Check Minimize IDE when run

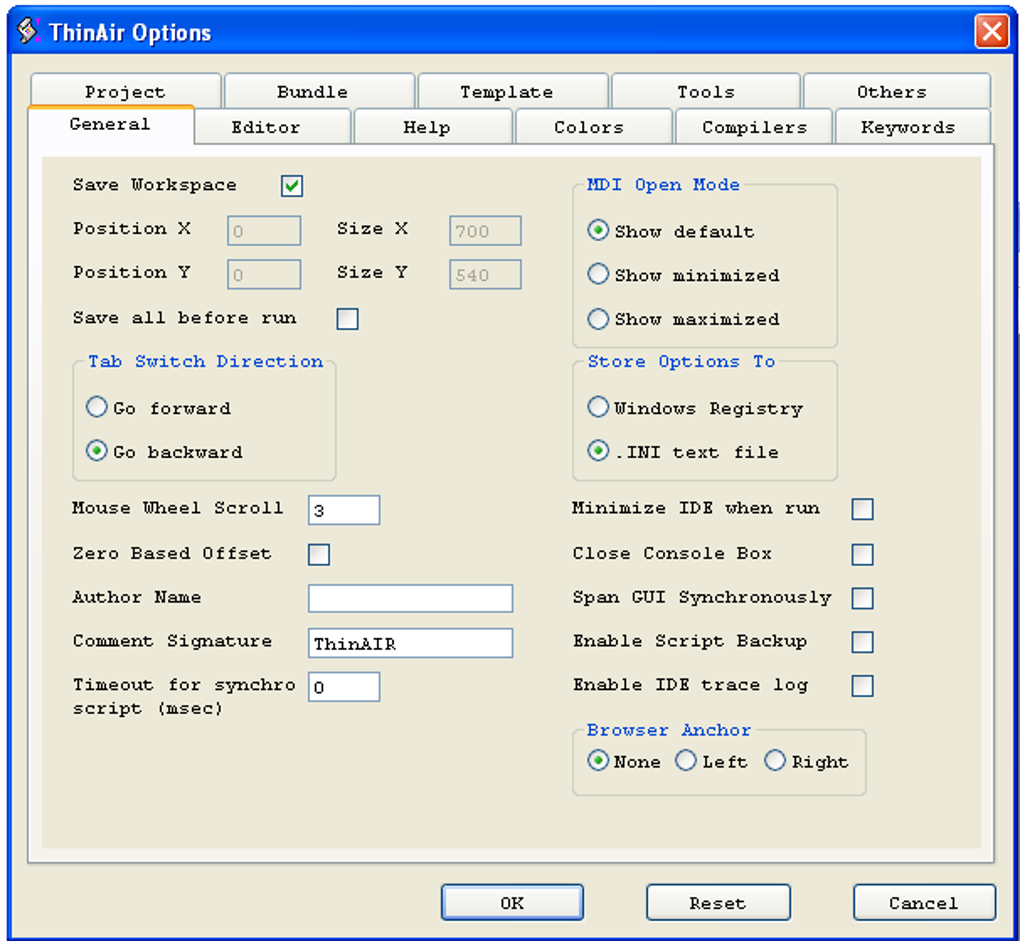click(862, 509)
